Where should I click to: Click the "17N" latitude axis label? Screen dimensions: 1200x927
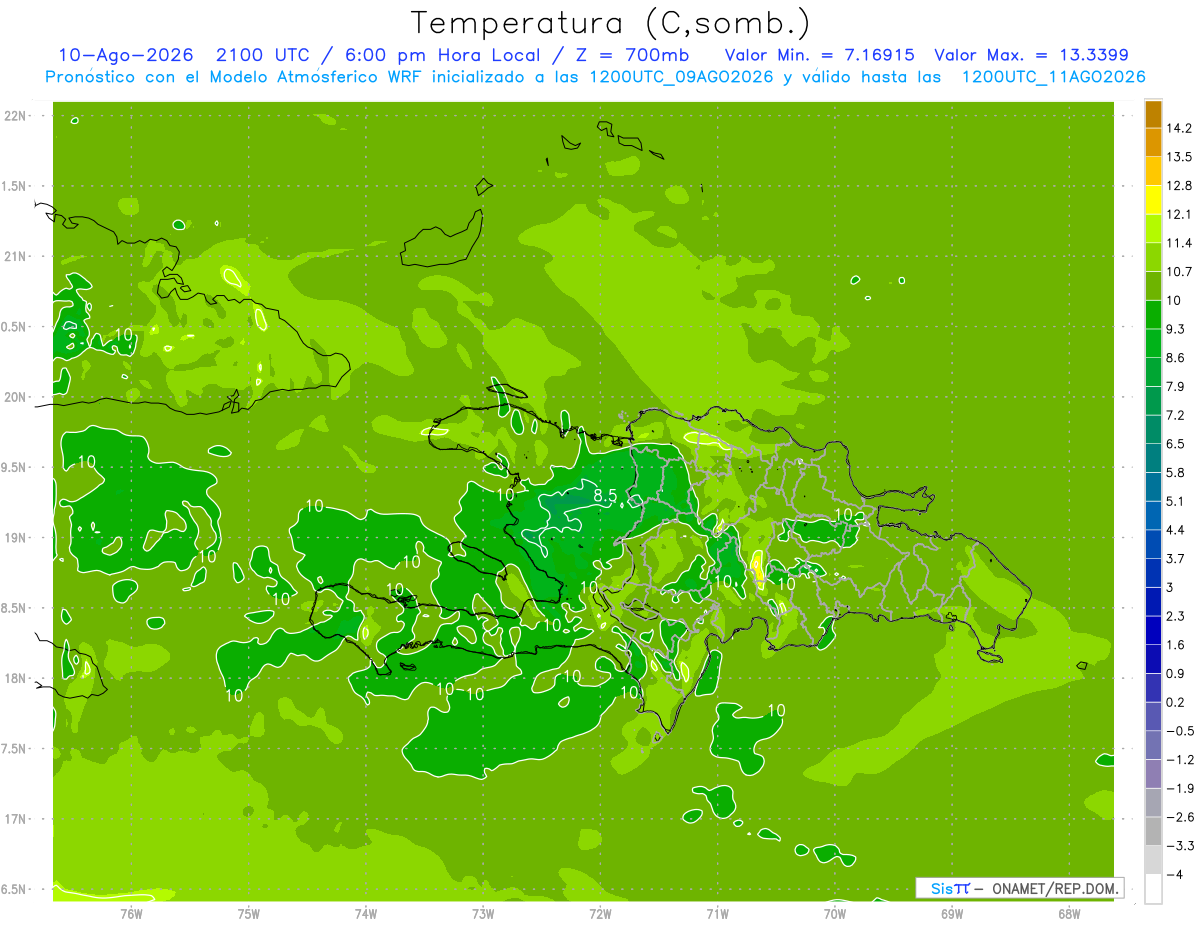(15, 819)
